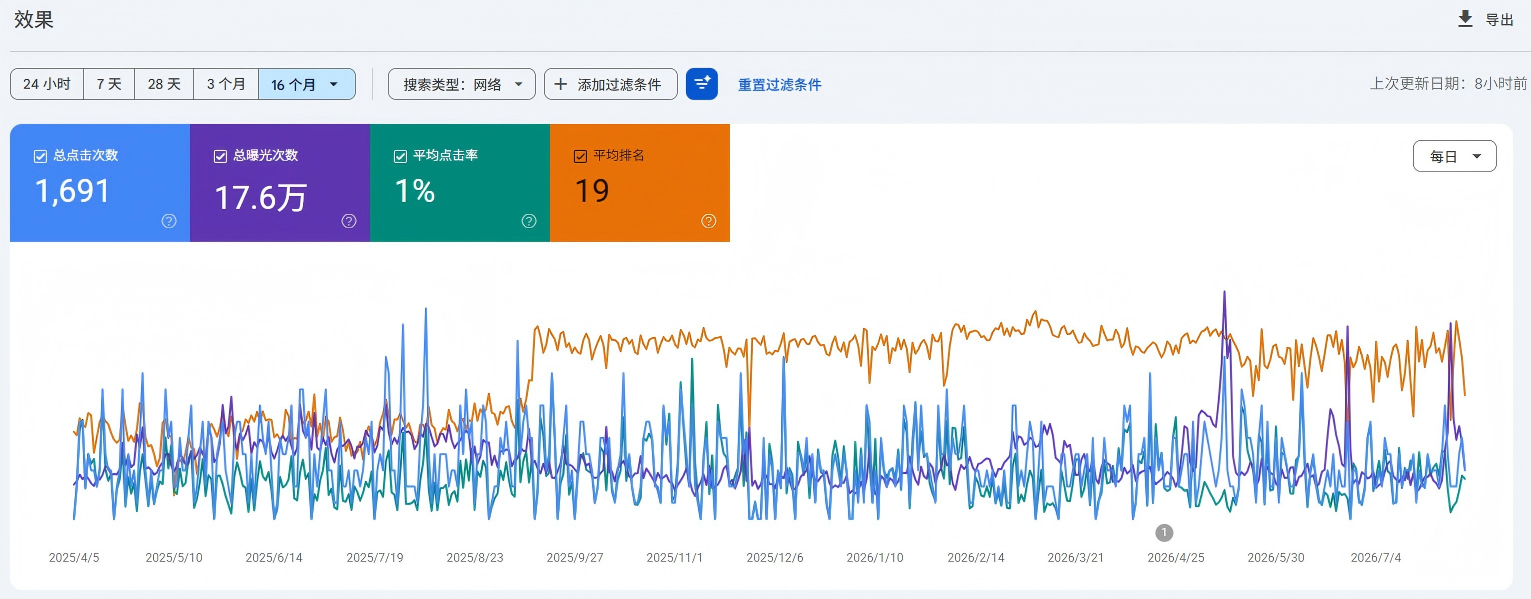Click help icon on 总点击次数 card
Image resolution: width=1531 pixels, height=599 pixels.
(169, 221)
